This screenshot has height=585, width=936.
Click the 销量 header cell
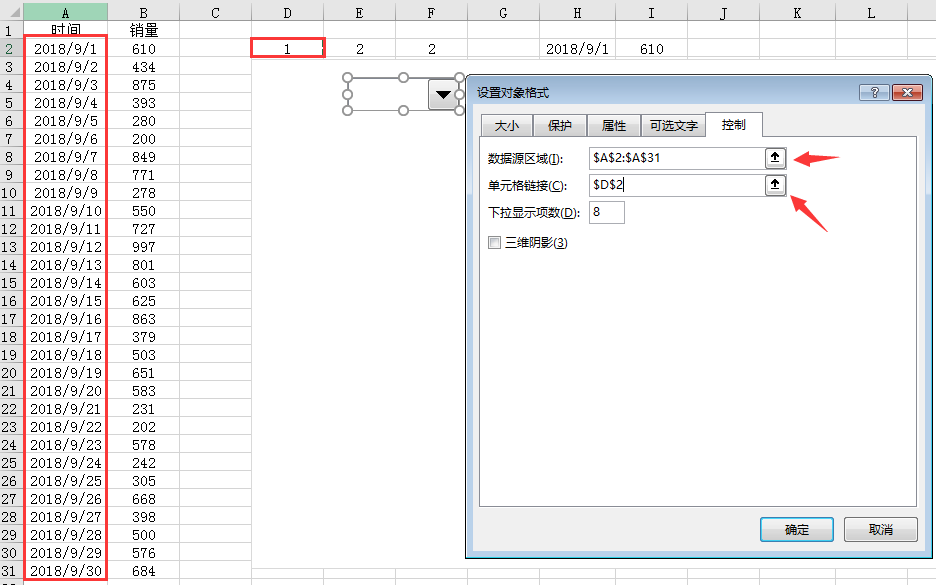pos(143,30)
